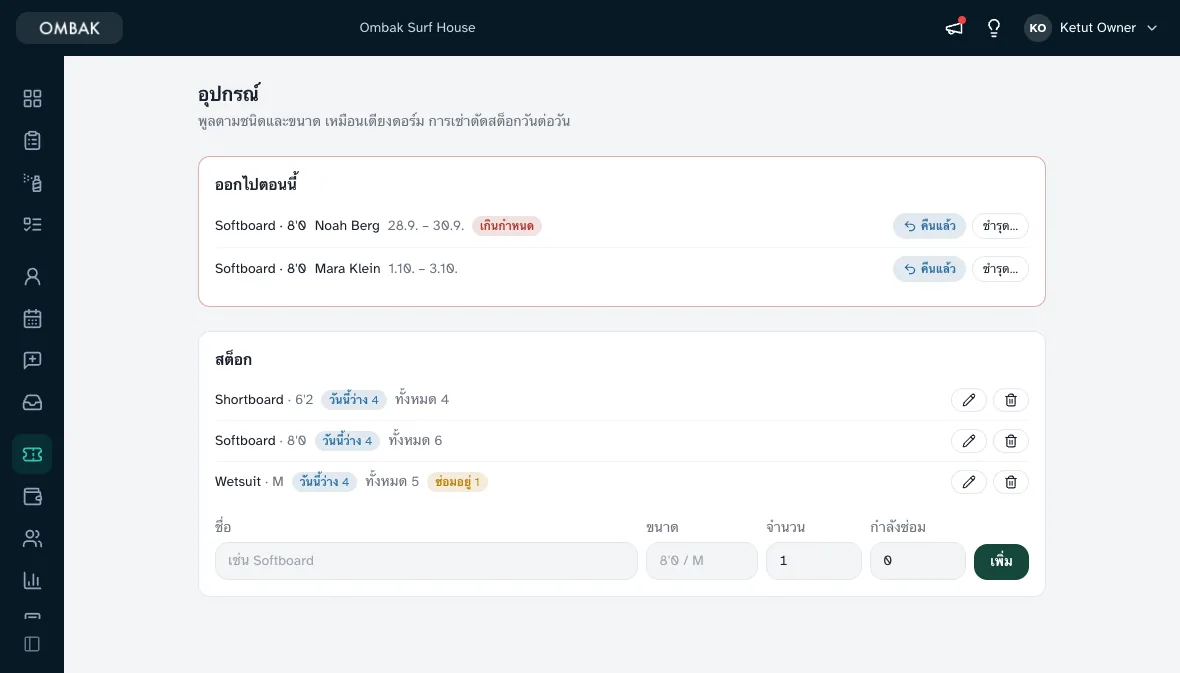Mark Noah Berg's Softboard as returned
Image resolution: width=1180 pixels, height=673 pixels.
point(929,226)
